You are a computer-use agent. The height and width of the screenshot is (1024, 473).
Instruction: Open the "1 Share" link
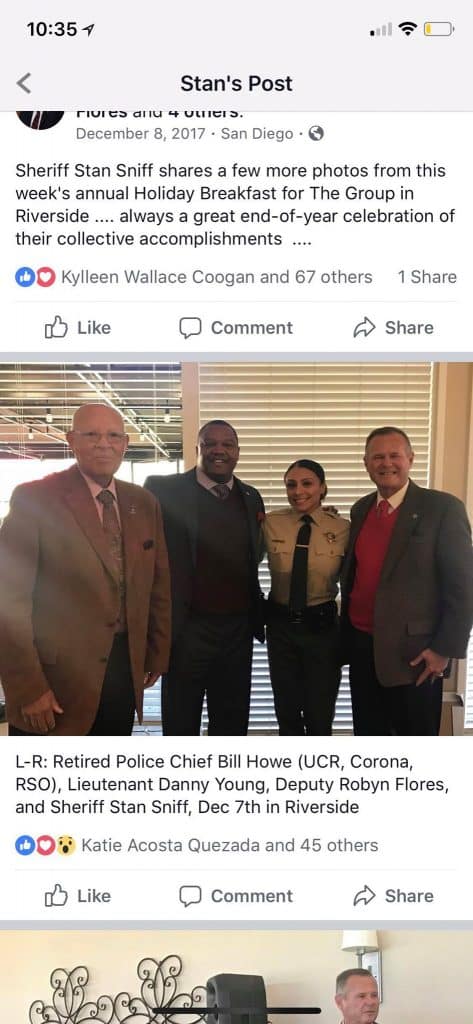coord(427,278)
